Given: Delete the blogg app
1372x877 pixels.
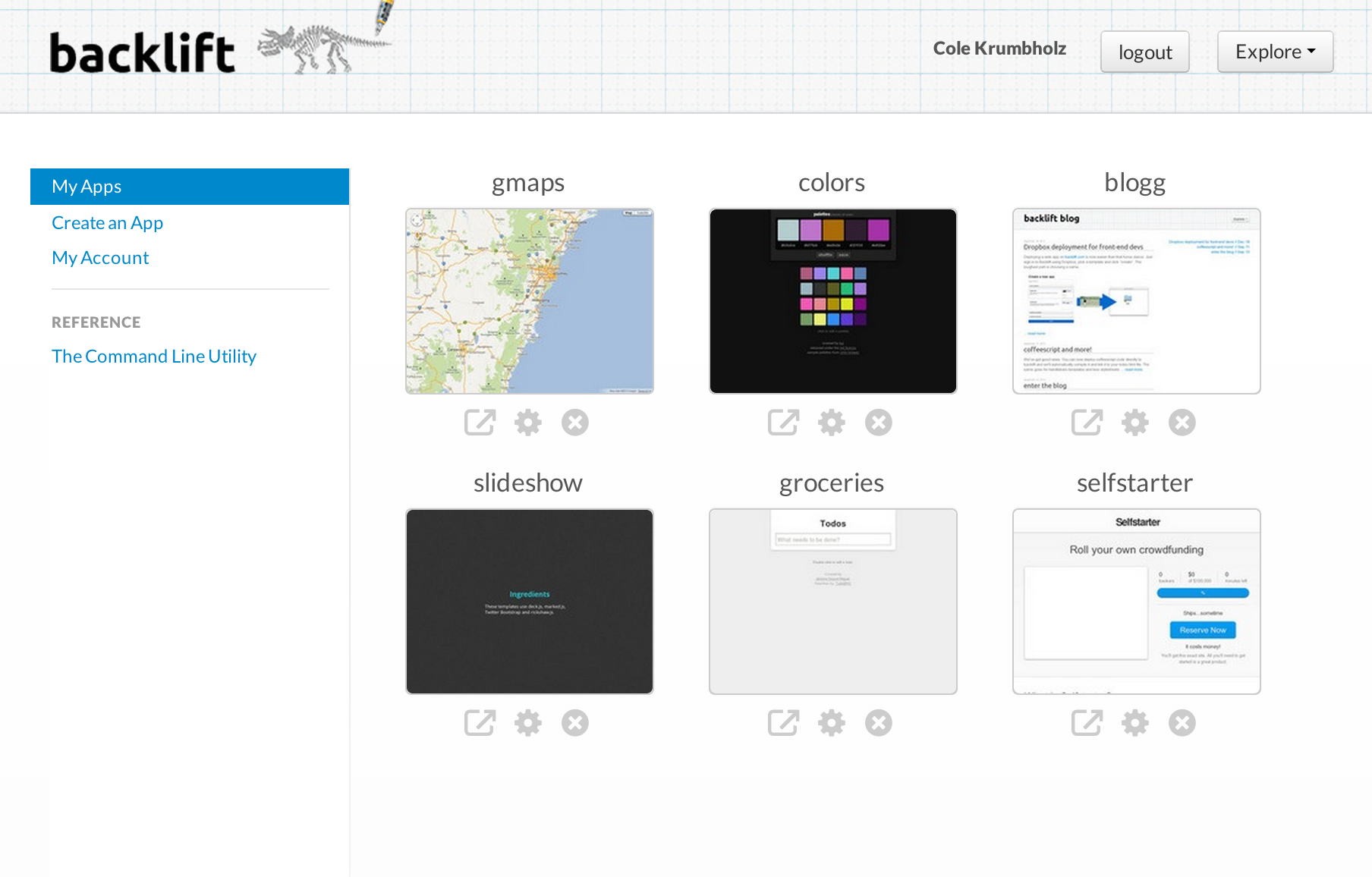Looking at the screenshot, I should [x=1182, y=422].
